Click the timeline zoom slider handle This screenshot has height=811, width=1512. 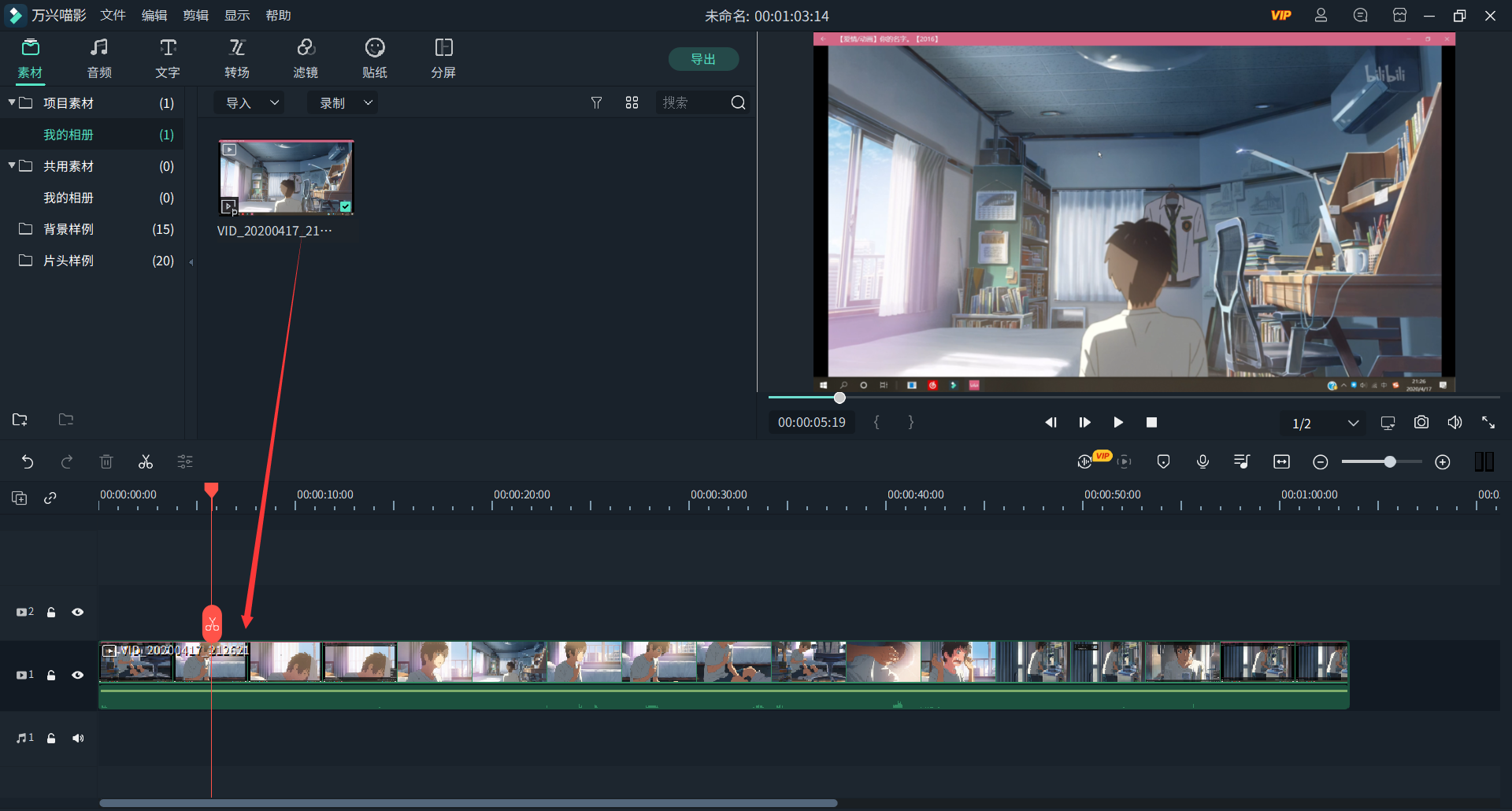(1390, 462)
